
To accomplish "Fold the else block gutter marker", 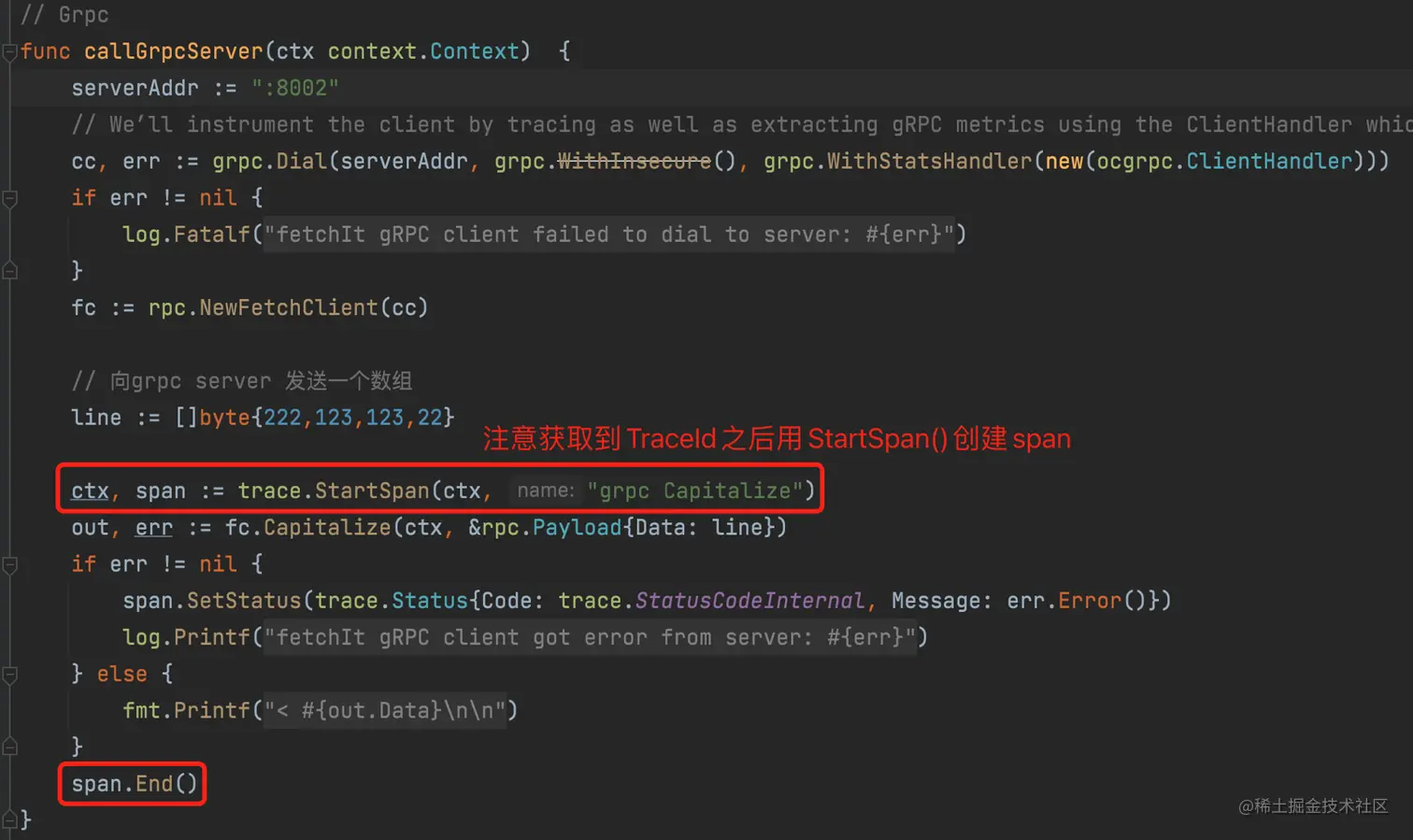I will tap(9, 675).
